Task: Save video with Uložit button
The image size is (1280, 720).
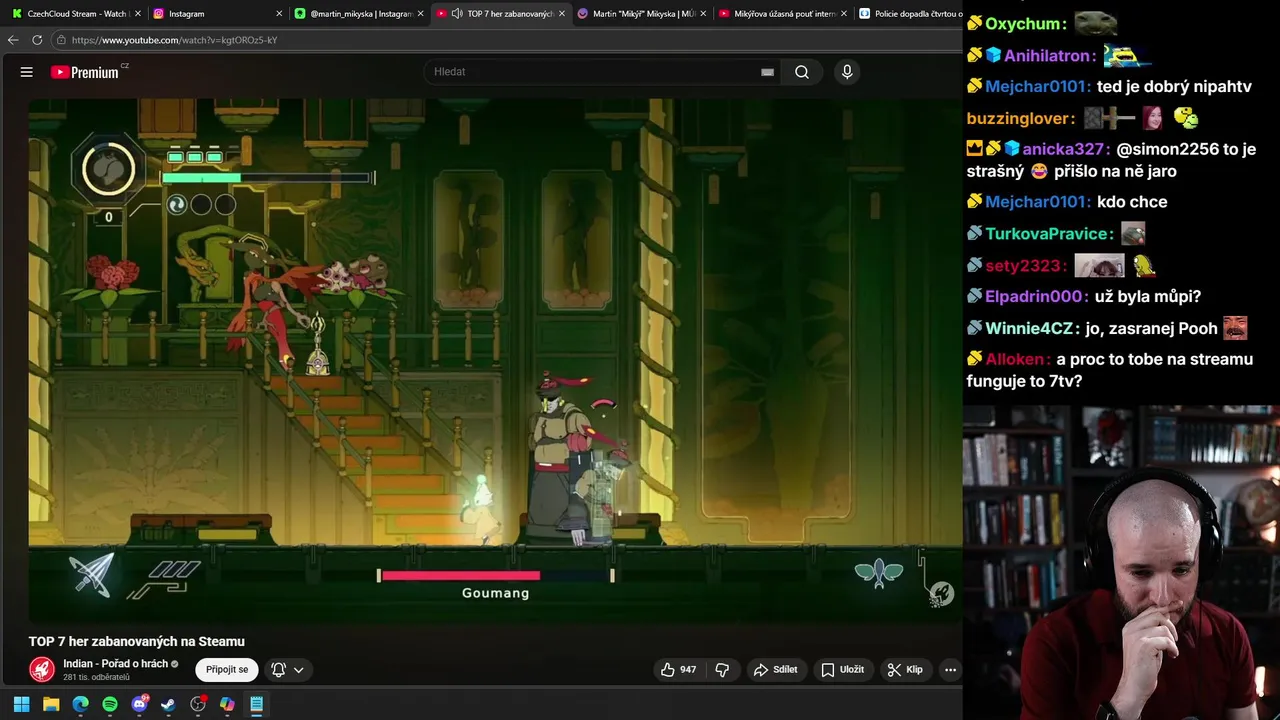Action: pyautogui.click(x=843, y=670)
